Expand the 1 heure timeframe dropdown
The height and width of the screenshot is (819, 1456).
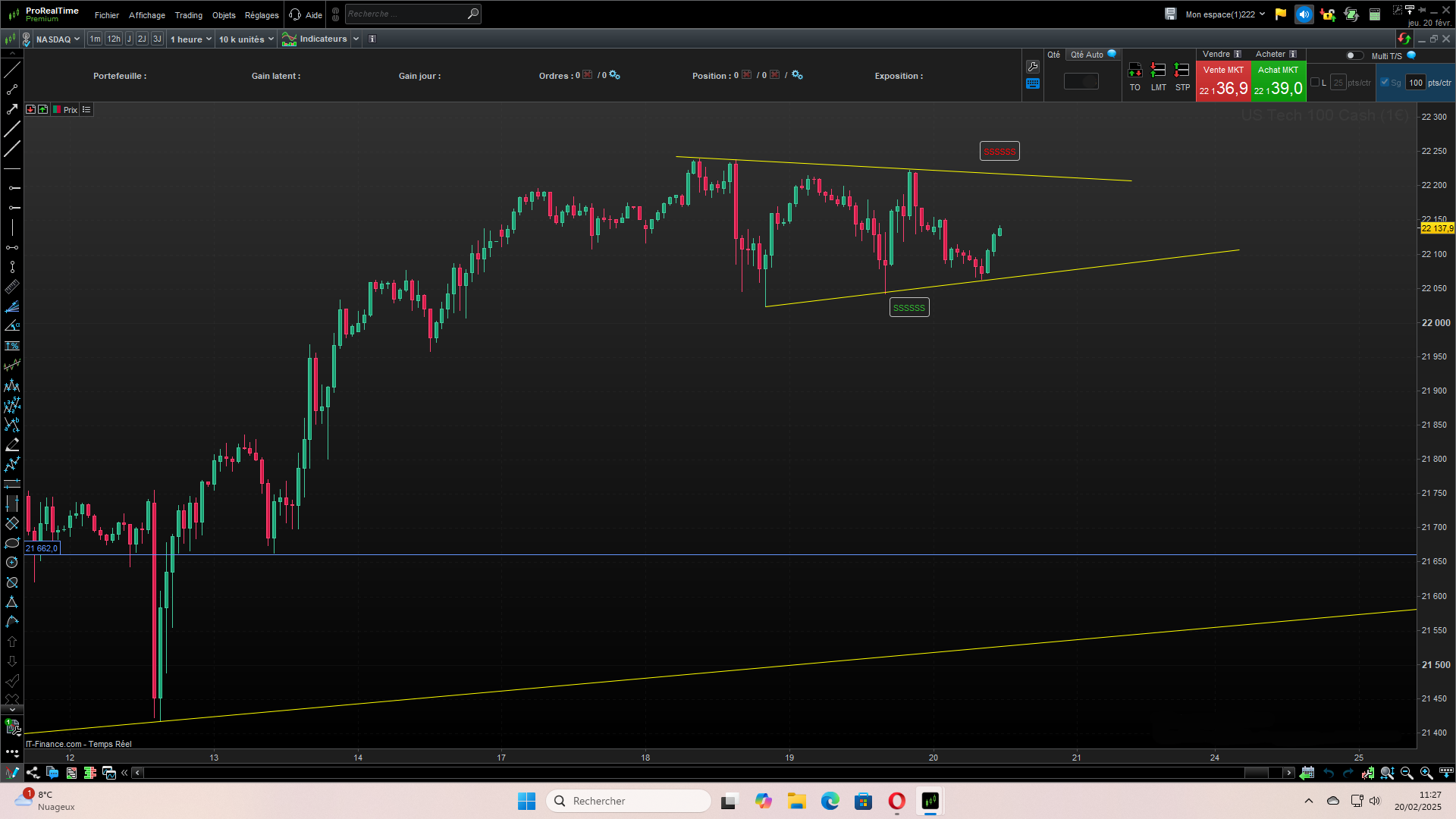[190, 39]
